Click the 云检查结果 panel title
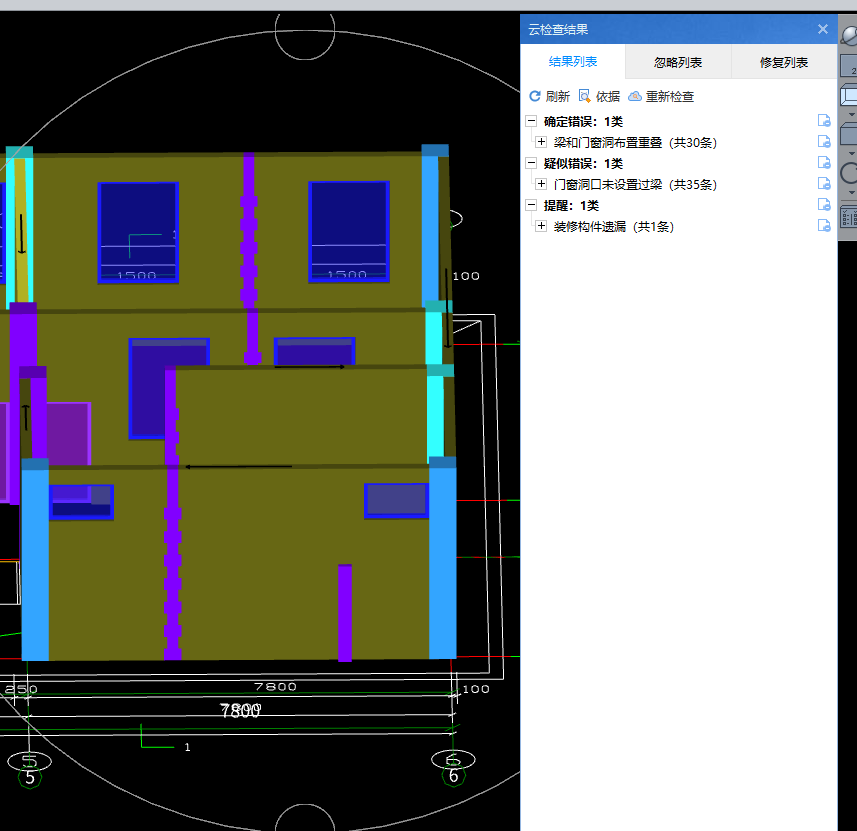This screenshot has height=831, width=857. pos(558,30)
